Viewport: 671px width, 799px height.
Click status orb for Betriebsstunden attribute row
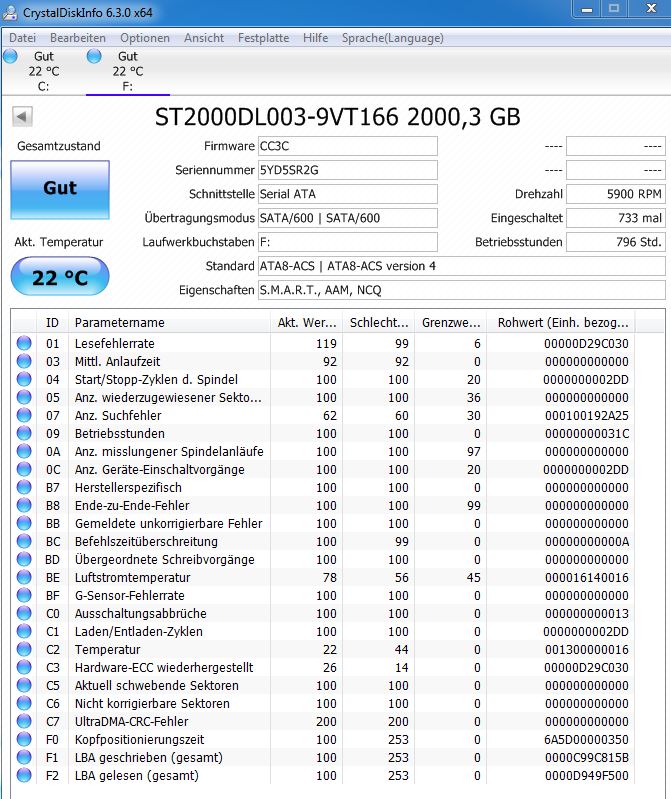click(24, 433)
